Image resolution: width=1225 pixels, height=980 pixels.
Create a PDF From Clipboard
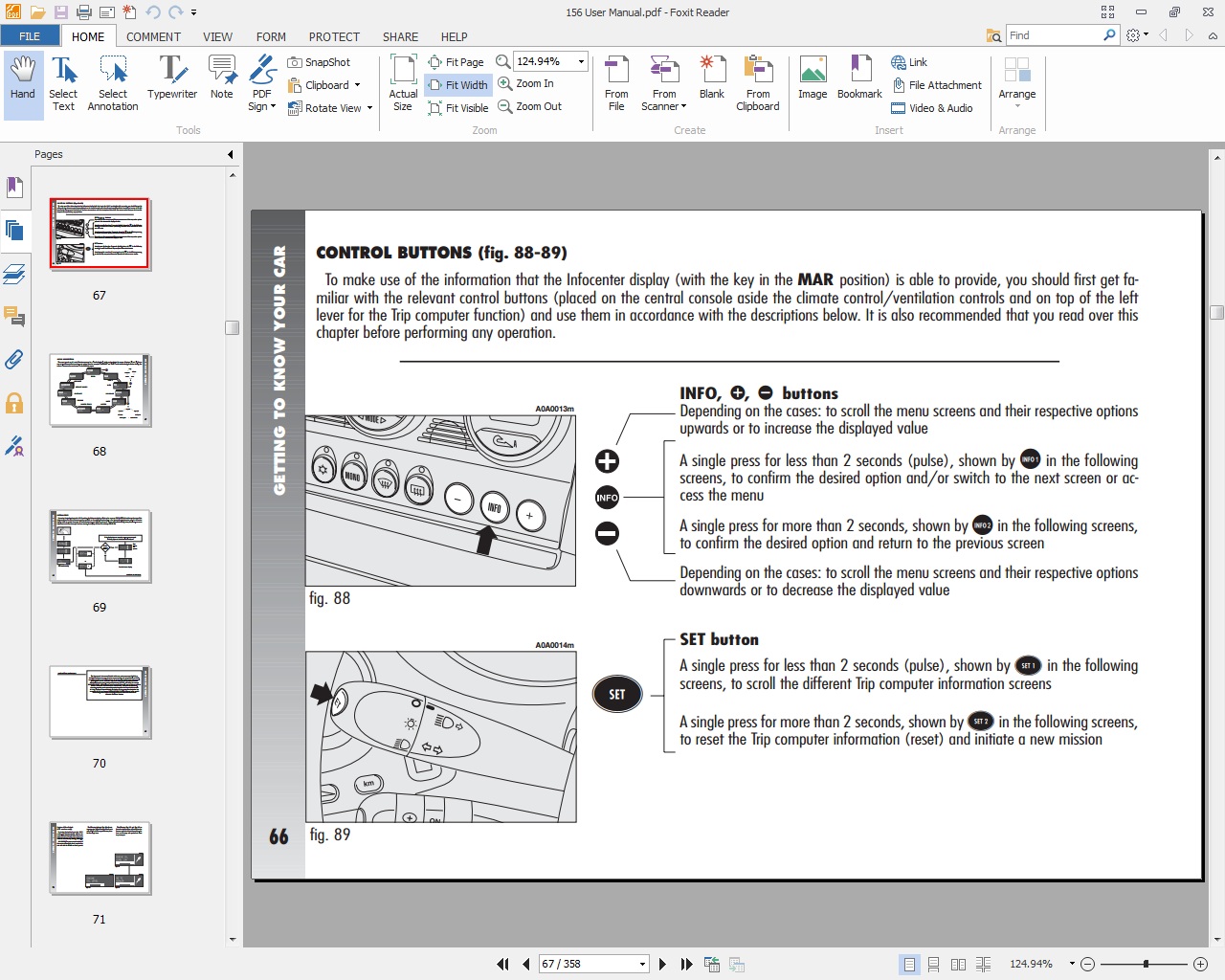point(758,84)
